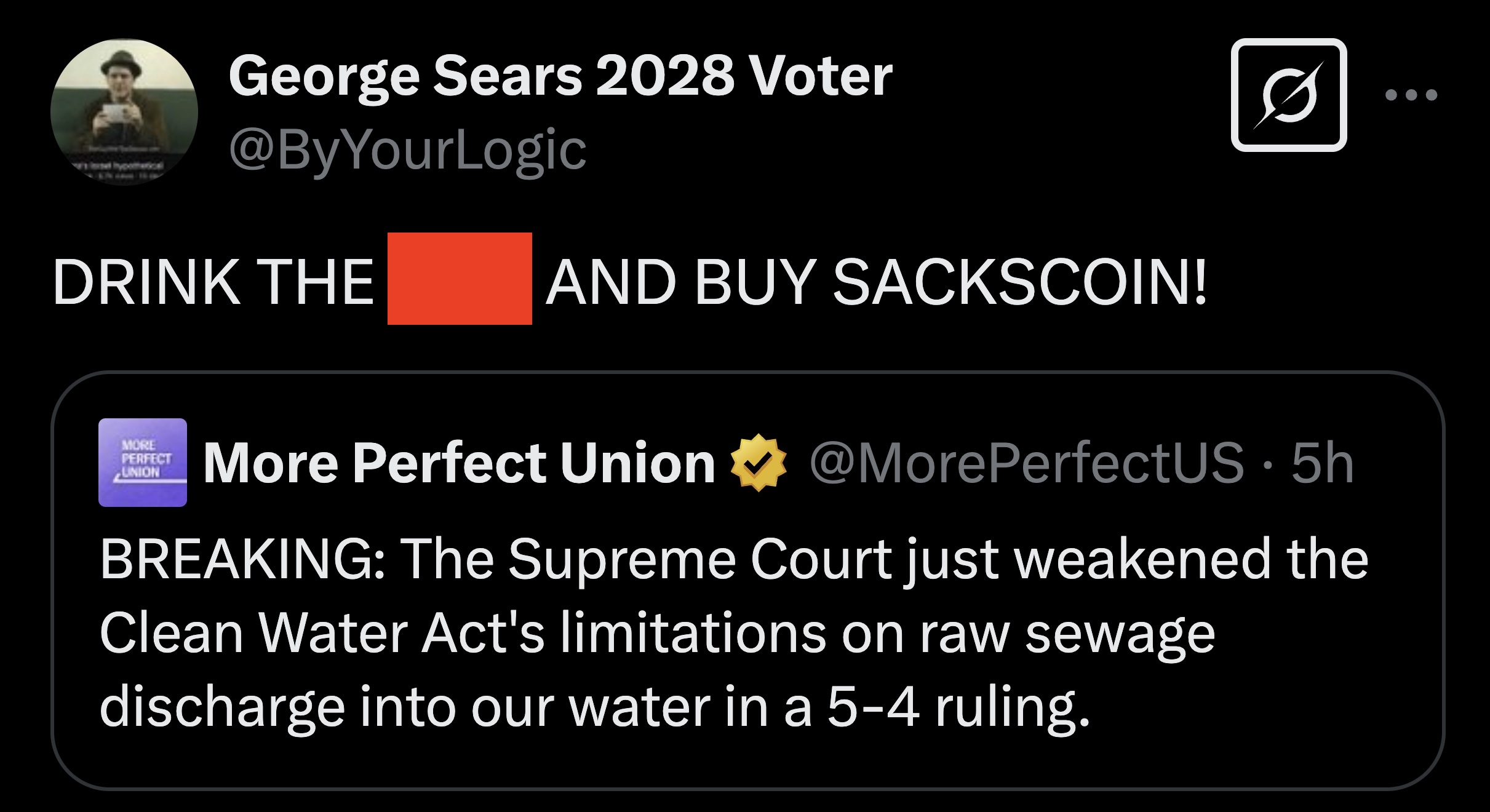The image size is (1490, 812).
Task: Open the three-dot more options menu
Action: tap(1411, 95)
